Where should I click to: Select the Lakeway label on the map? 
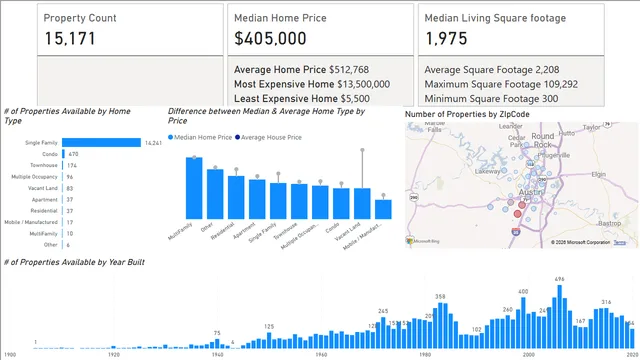(x=487, y=171)
